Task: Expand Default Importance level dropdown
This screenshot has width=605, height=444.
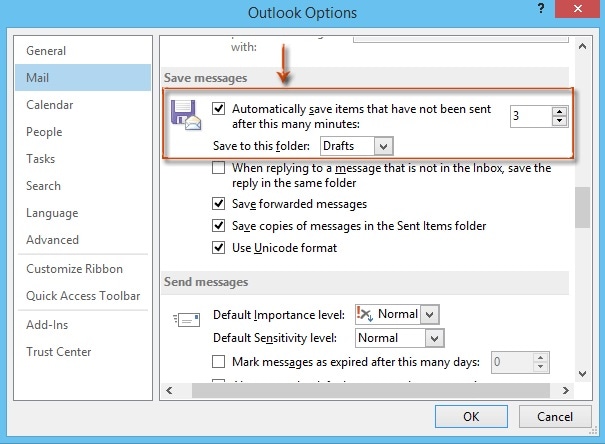Action: 430,314
